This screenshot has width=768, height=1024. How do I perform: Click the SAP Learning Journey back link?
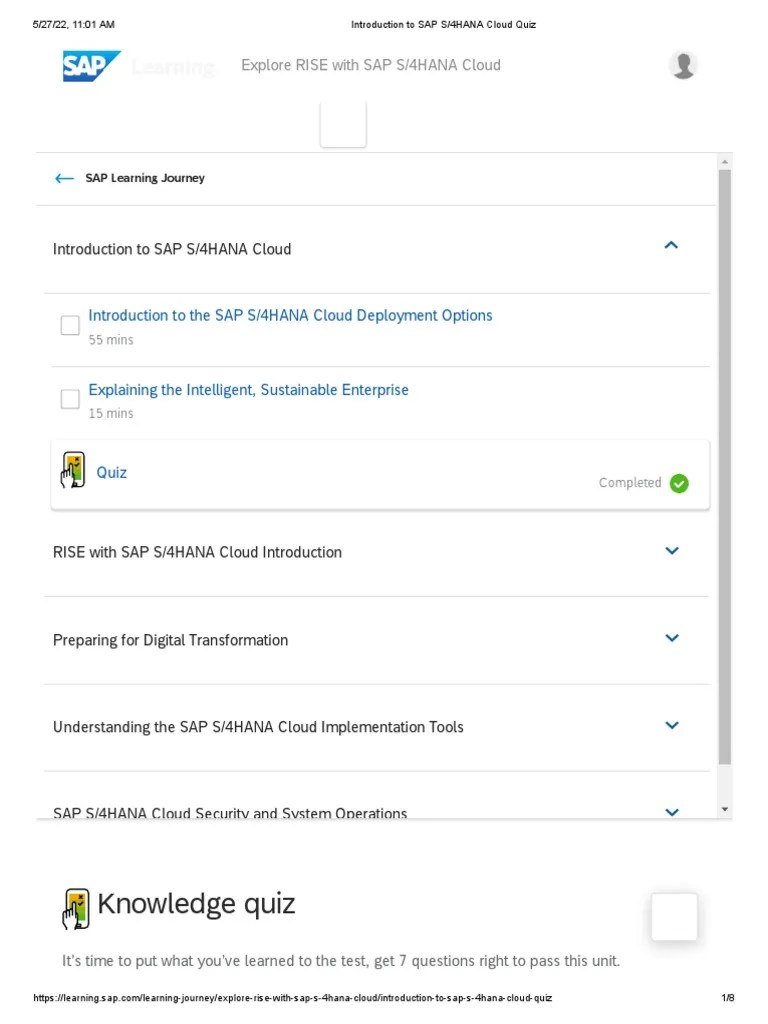145,178
